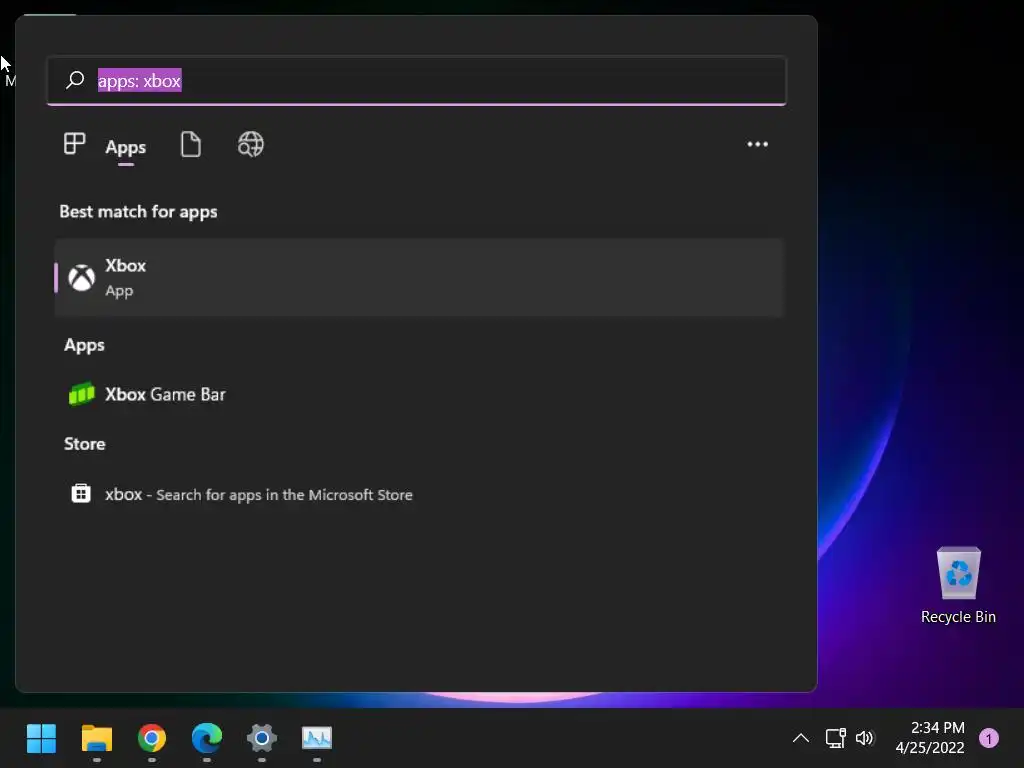Click the search magnifier icon

coord(75,80)
